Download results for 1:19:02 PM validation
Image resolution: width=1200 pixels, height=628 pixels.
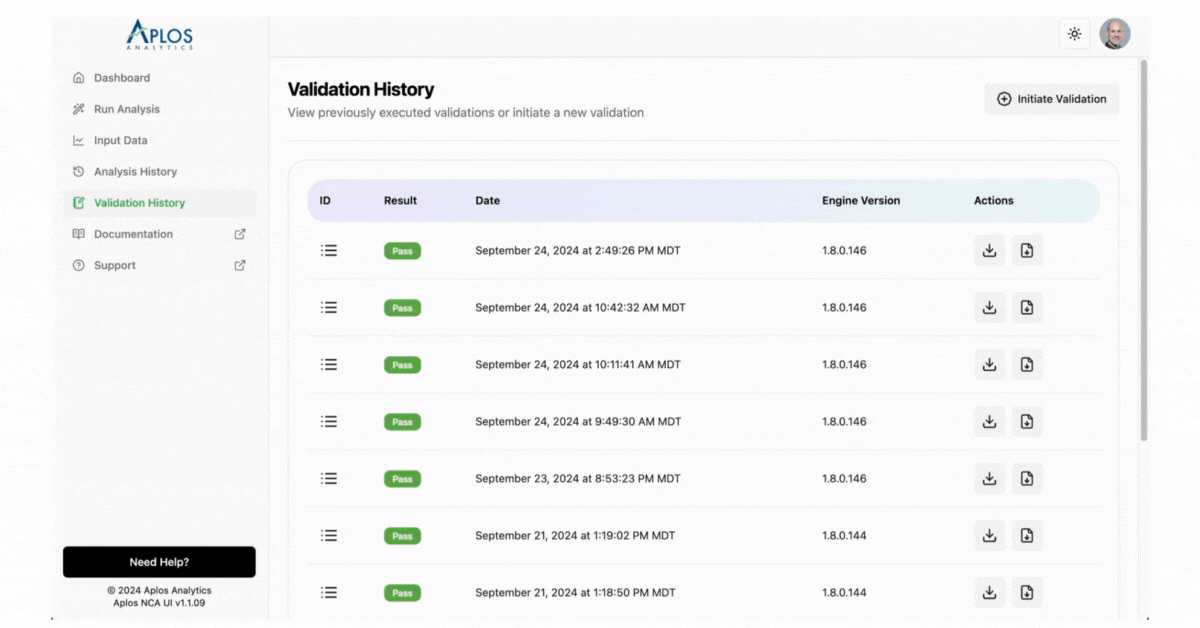pyautogui.click(x=990, y=535)
